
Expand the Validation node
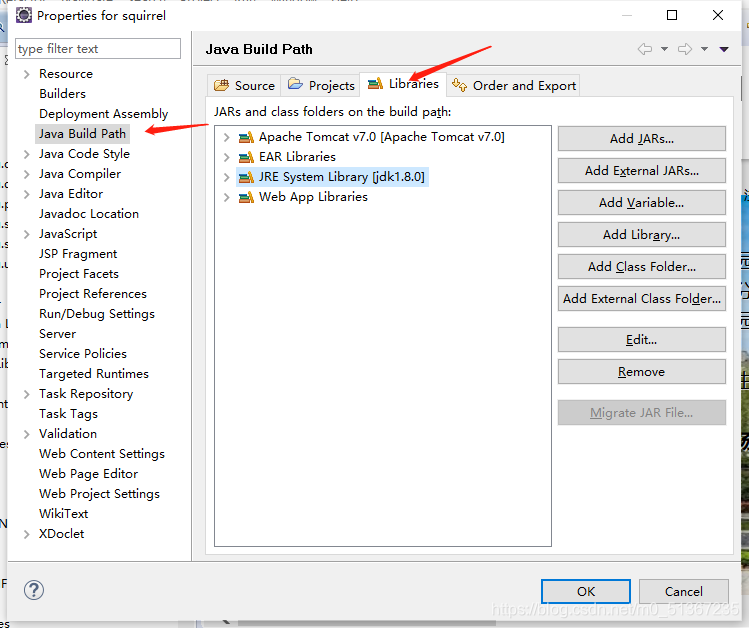click(x=27, y=434)
